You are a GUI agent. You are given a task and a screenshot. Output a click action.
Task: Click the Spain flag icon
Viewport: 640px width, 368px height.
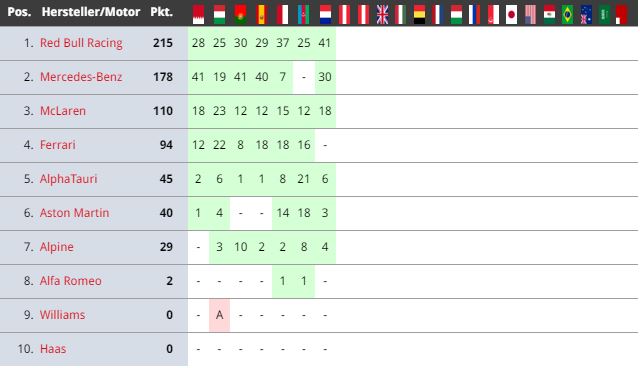coord(262,15)
